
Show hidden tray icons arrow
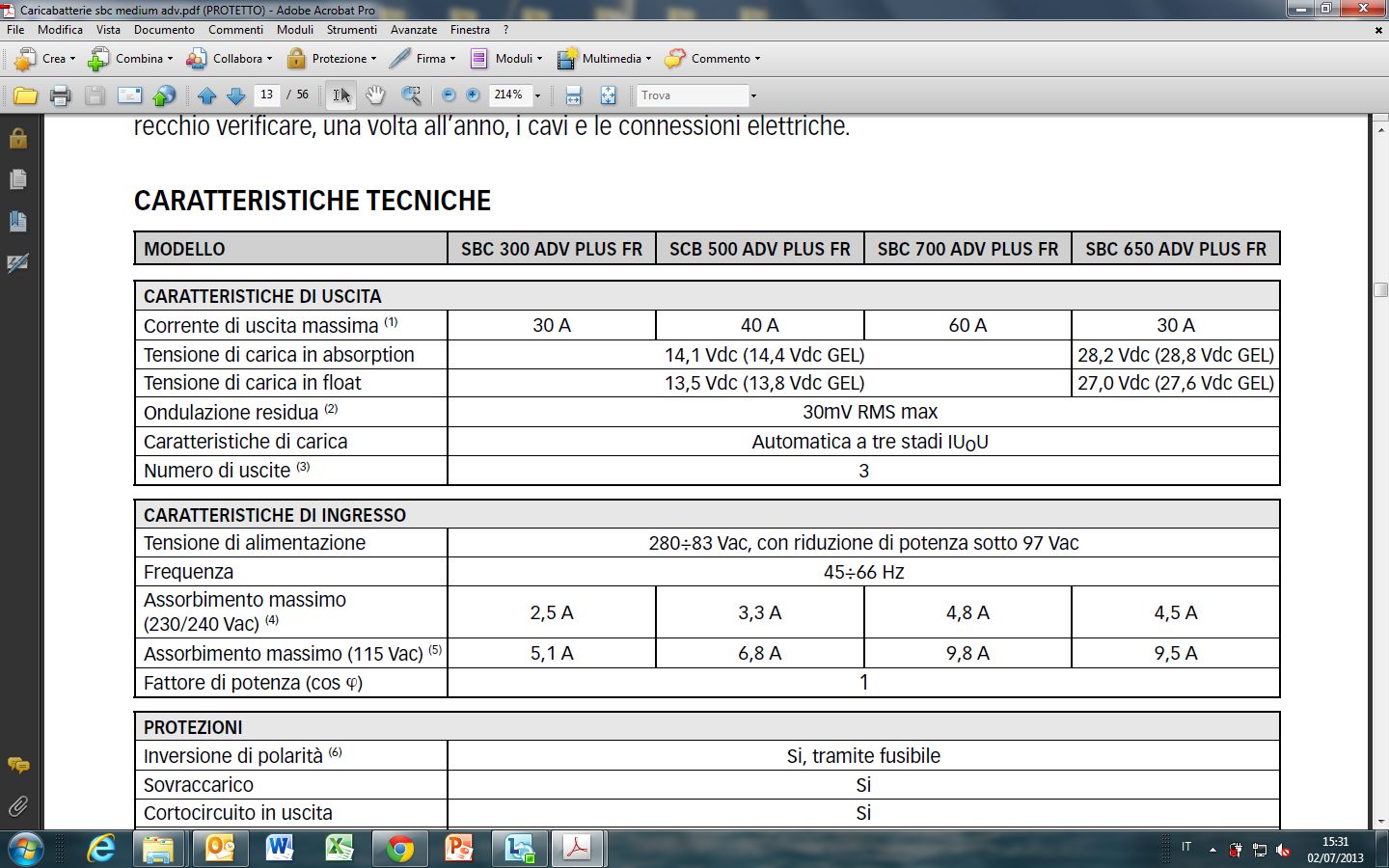coord(1212,850)
